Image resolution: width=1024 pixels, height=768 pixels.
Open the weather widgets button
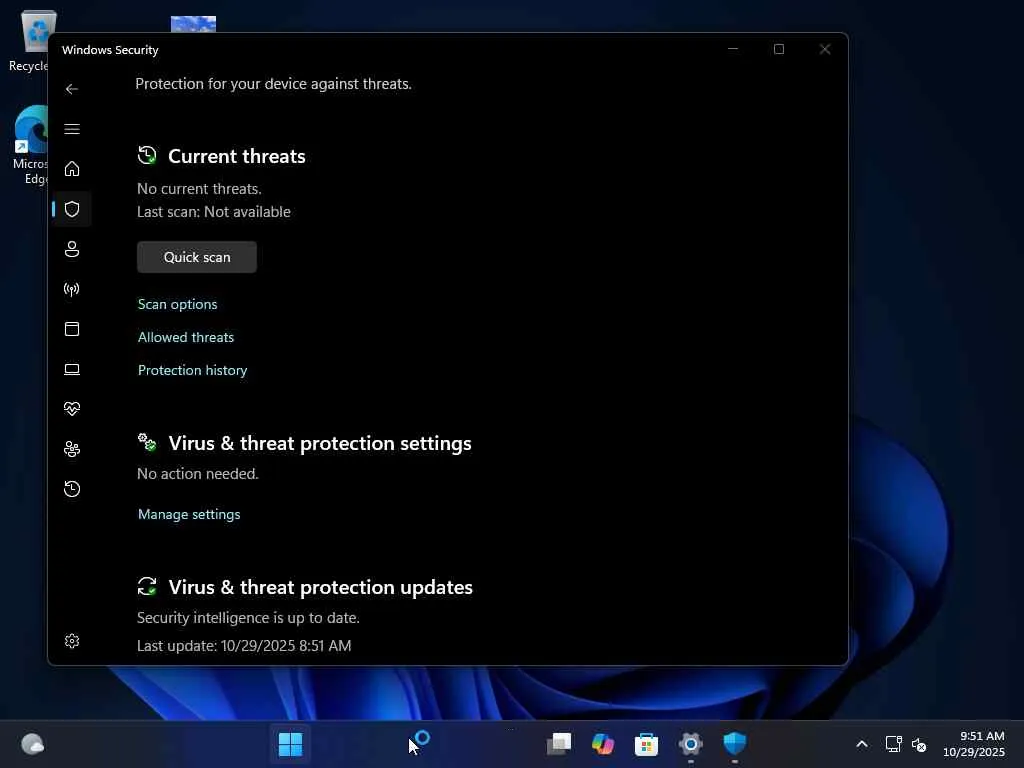[32, 744]
